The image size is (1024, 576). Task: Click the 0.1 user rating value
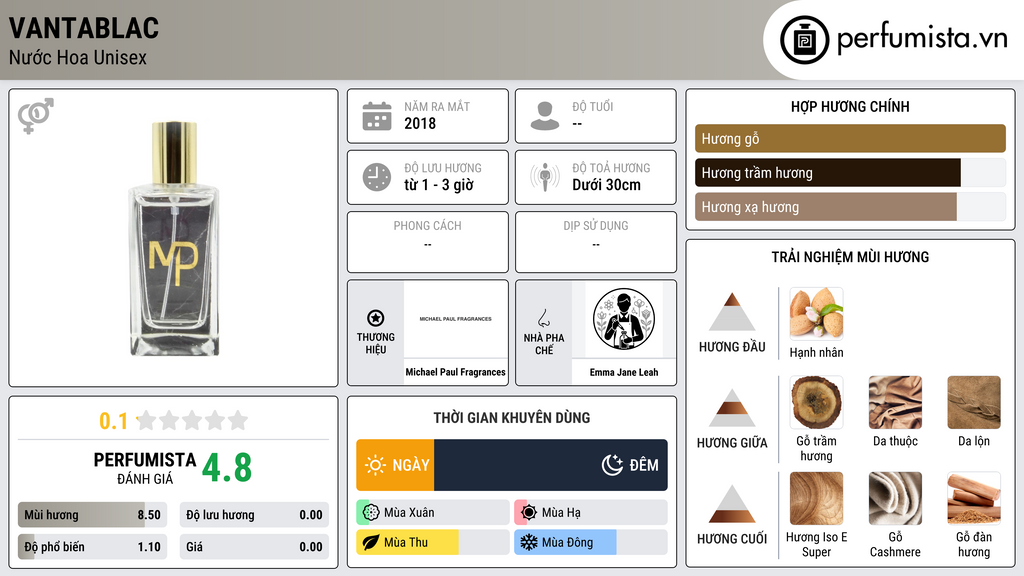(x=114, y=421)
